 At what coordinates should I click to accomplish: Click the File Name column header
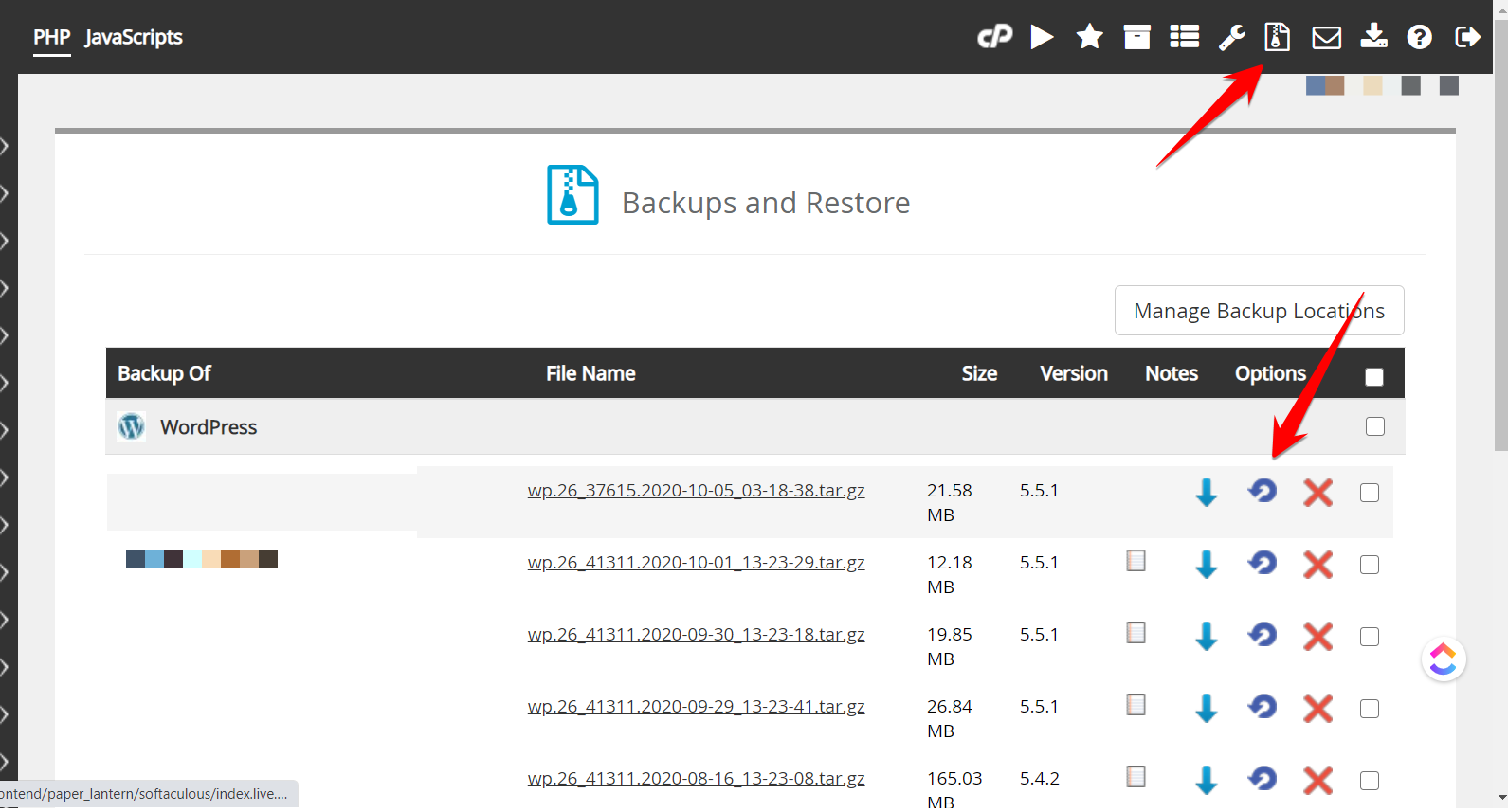click(590, 373)
